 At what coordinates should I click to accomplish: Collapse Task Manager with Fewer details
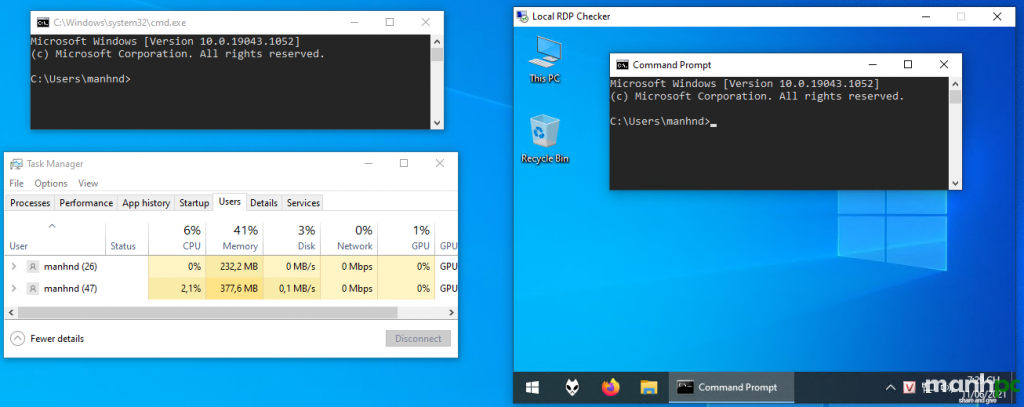coord(46,338)
